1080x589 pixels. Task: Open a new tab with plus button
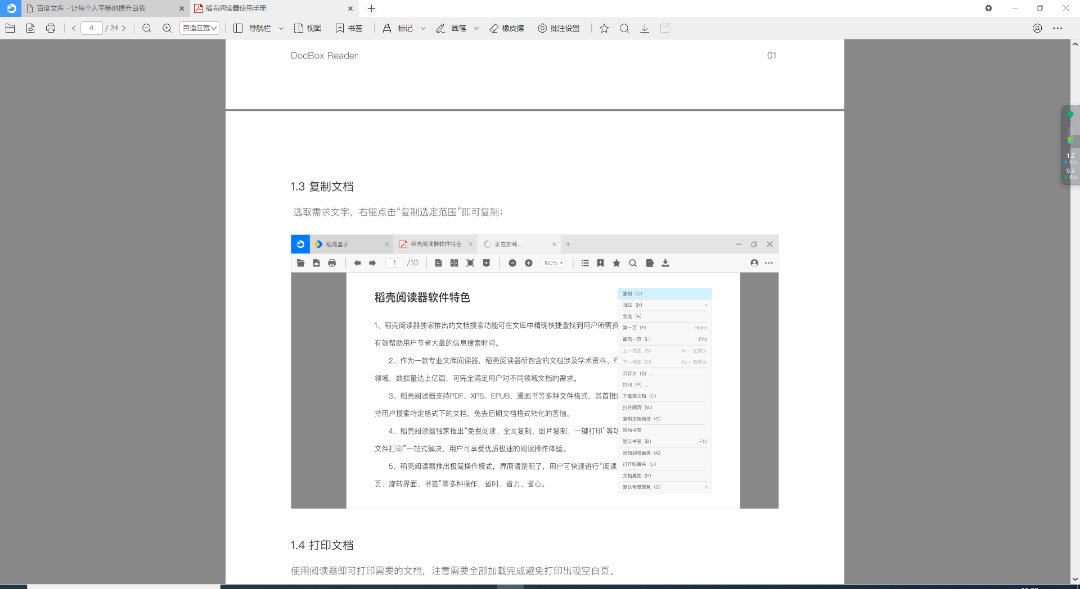[x=372, y=8]
